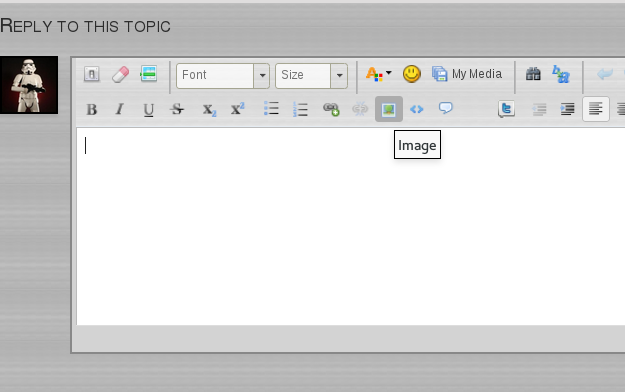Open the text color picker

pyautogui.click(x=378, y=74)
